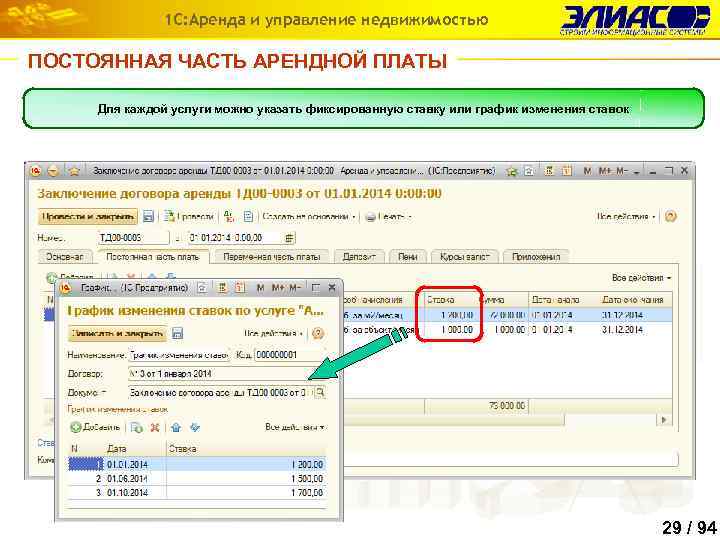This screenshot has width=720, height=540.
Task: Open calculator icon in График title bar
Action: pyautogui.click(x=223, y=288)
